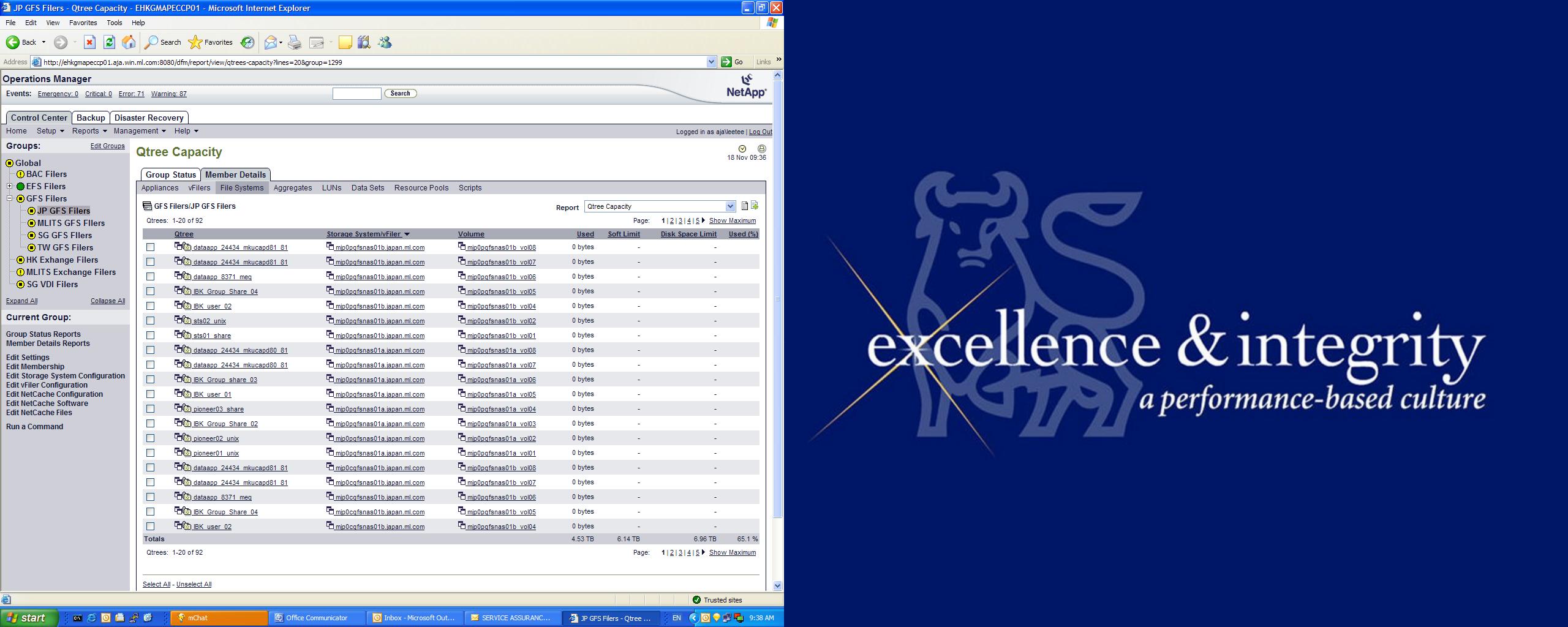
Task: Open the IE File menu
Action: (x=10, y=23)
